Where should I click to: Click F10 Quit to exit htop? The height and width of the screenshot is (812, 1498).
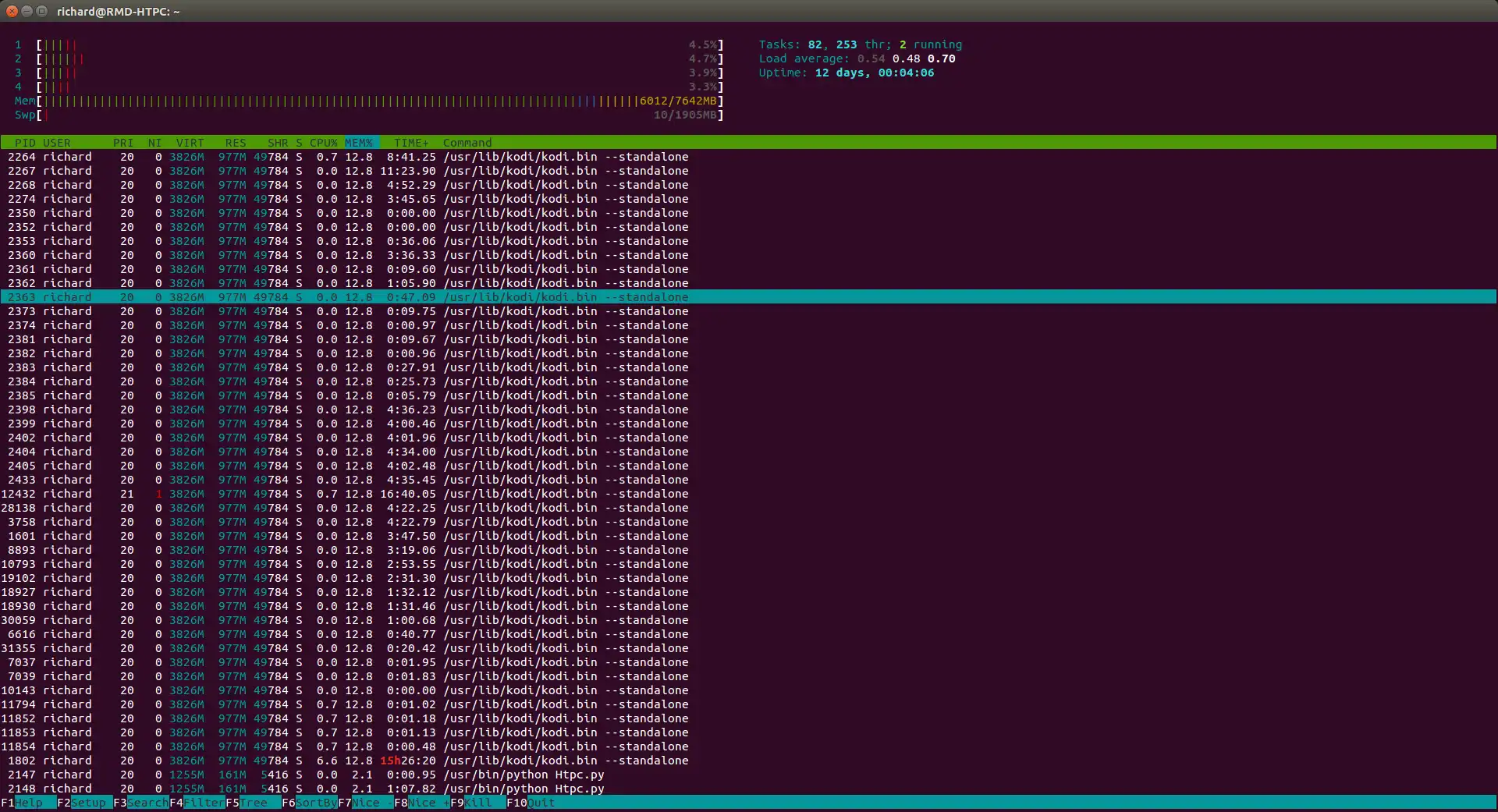point(531,803)
